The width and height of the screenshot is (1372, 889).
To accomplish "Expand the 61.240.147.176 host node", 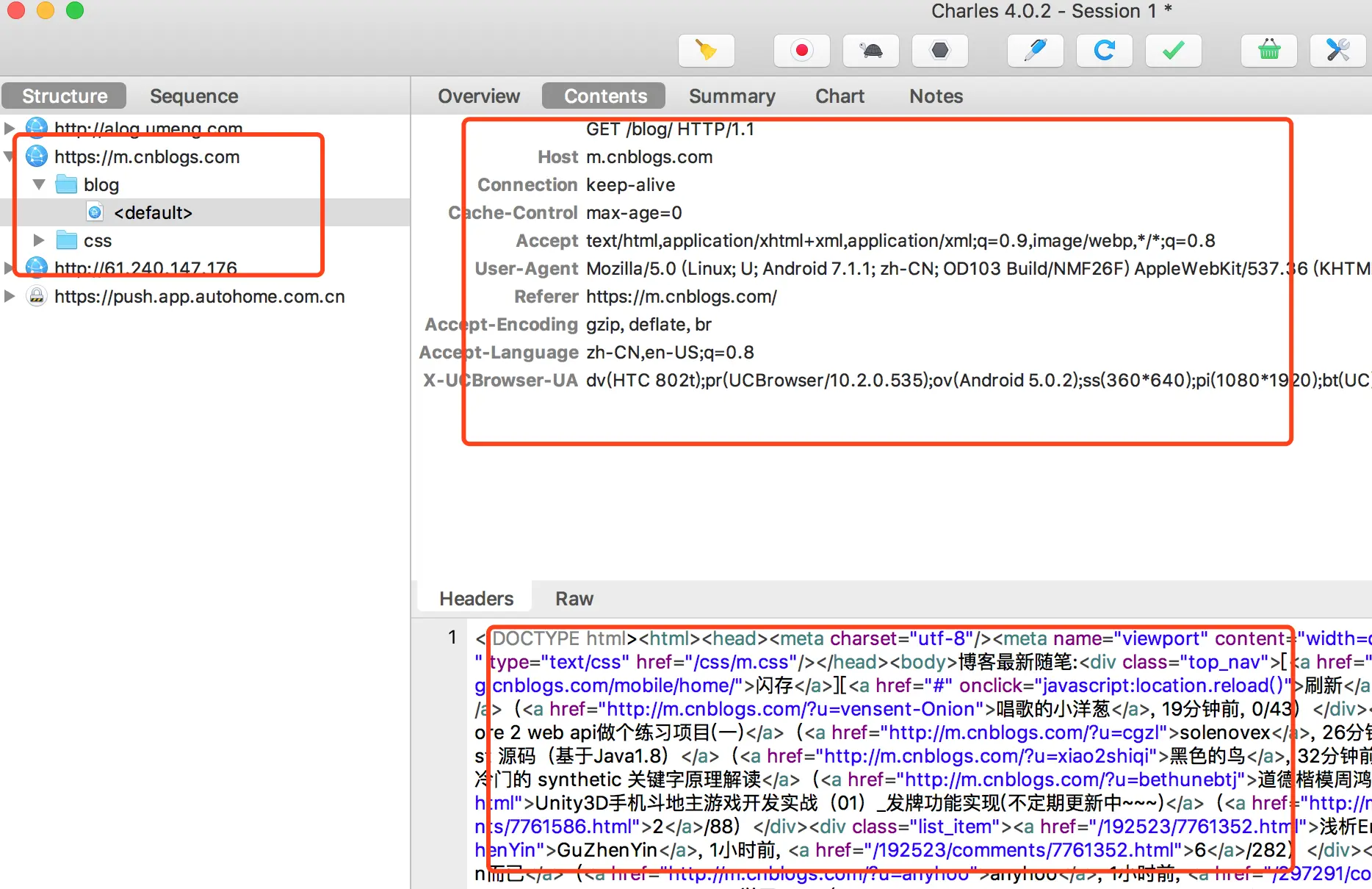I will (x=10, y=268).
